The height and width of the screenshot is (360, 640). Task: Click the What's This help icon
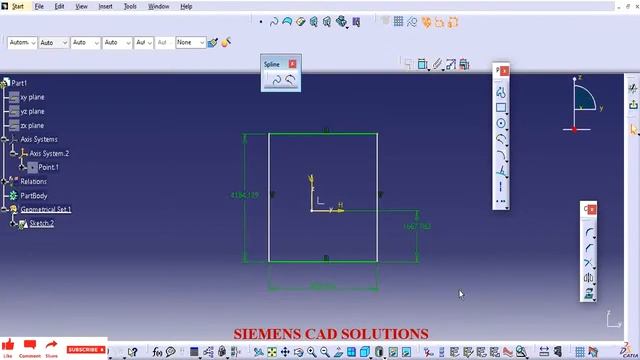pyautogui.click(x=132, y=352)
